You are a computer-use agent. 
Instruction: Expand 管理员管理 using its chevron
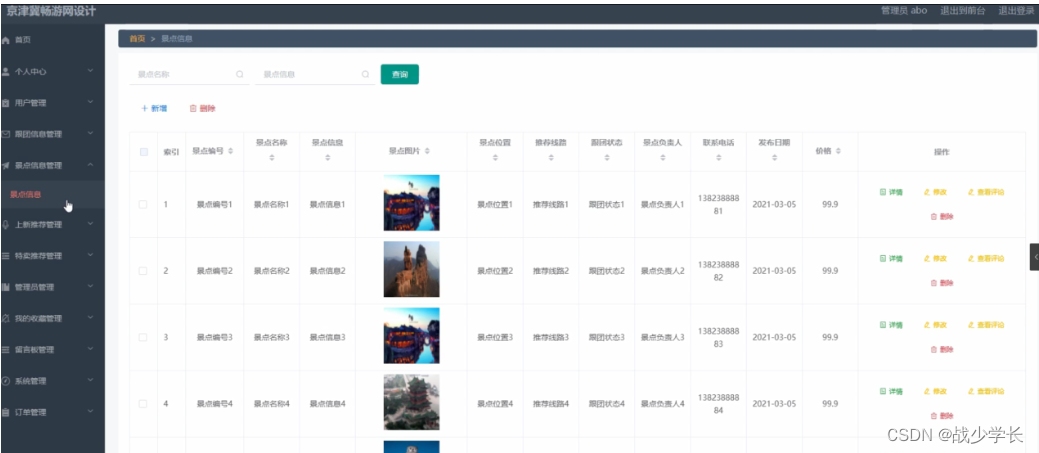pos(91,286)
